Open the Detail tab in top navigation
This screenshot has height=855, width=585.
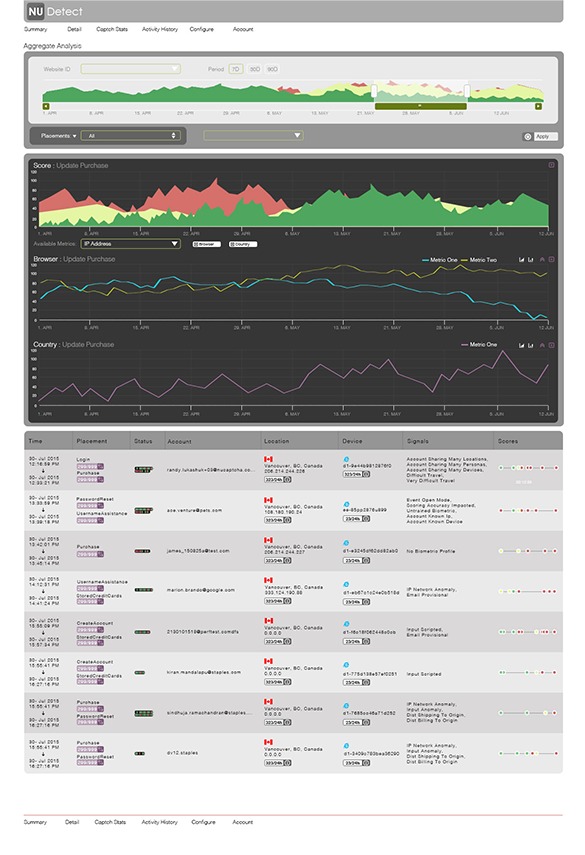74,29
